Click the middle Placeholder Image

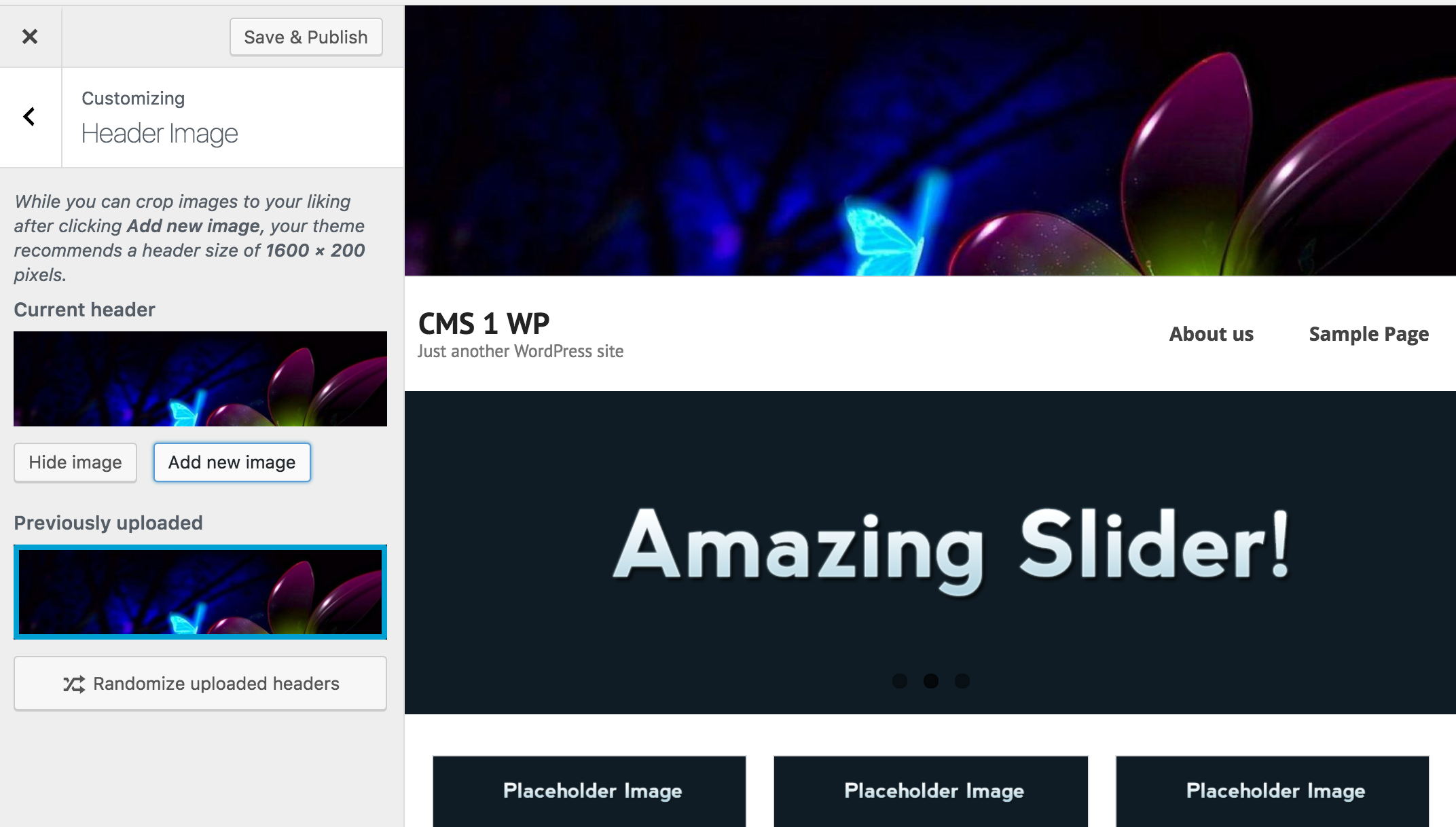[931, 792]
